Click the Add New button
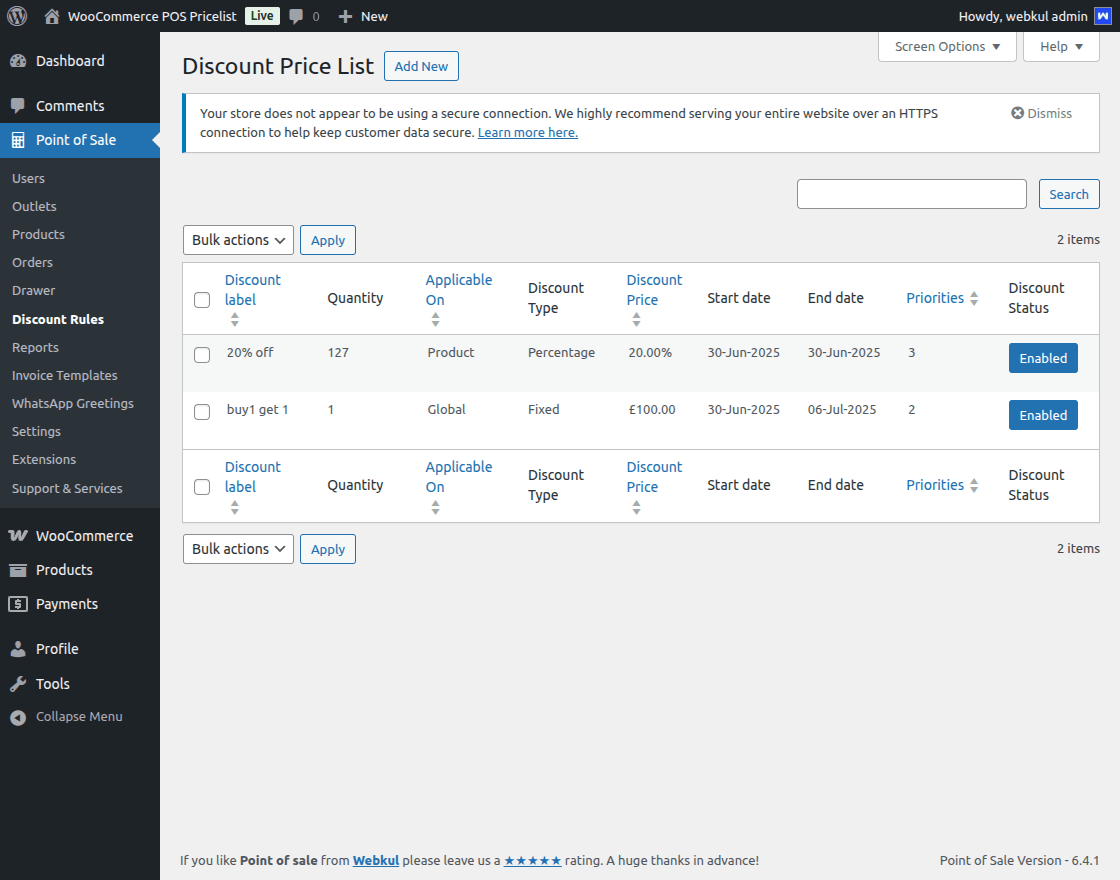This screenshot has height=880, width=1120. click(x=421, y=66)
